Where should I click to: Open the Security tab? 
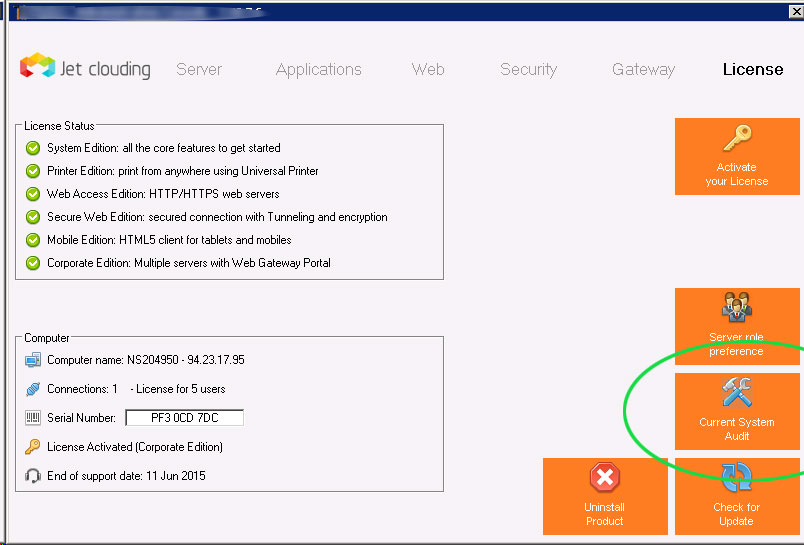click(528, 69)
